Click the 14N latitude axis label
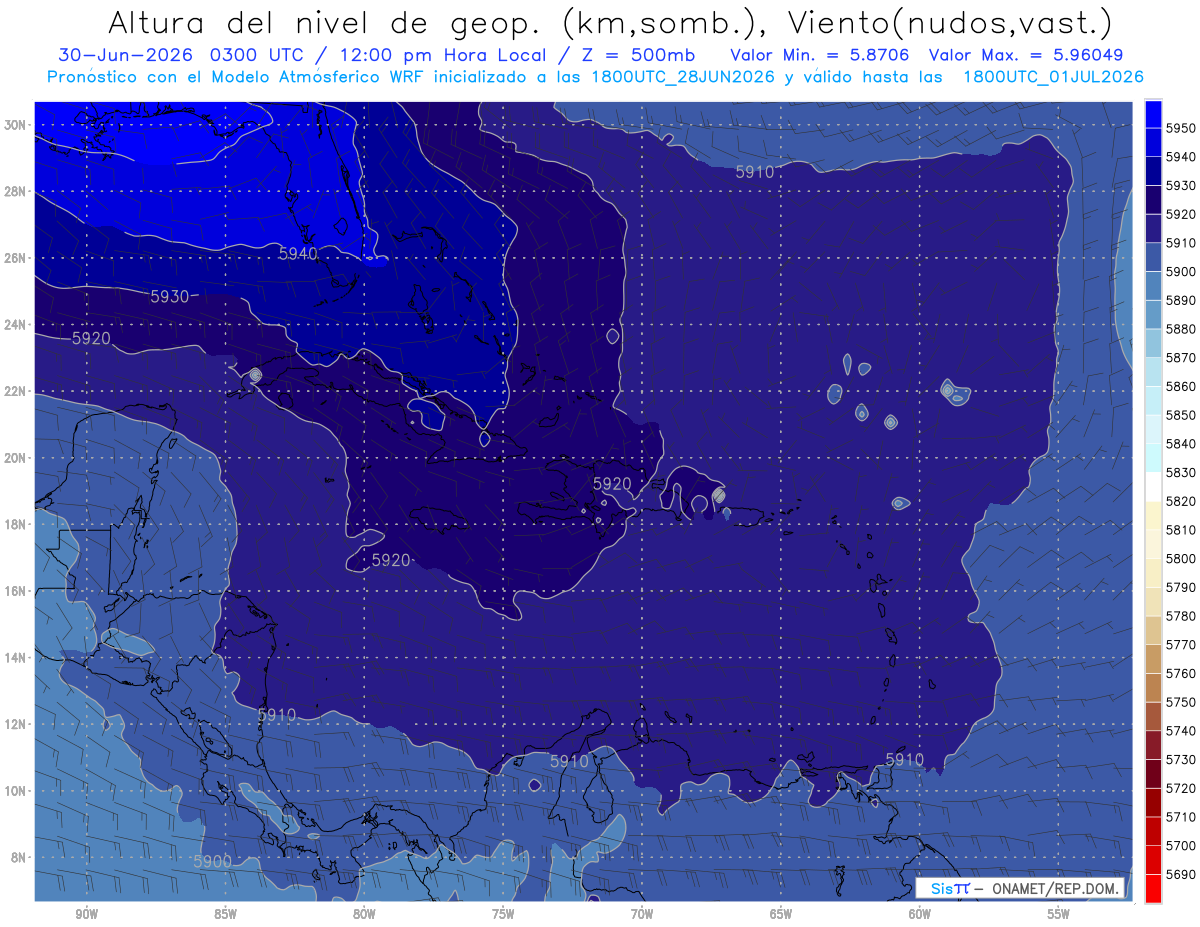Viewport: 1200px width, 927px height. click(15, 658)
